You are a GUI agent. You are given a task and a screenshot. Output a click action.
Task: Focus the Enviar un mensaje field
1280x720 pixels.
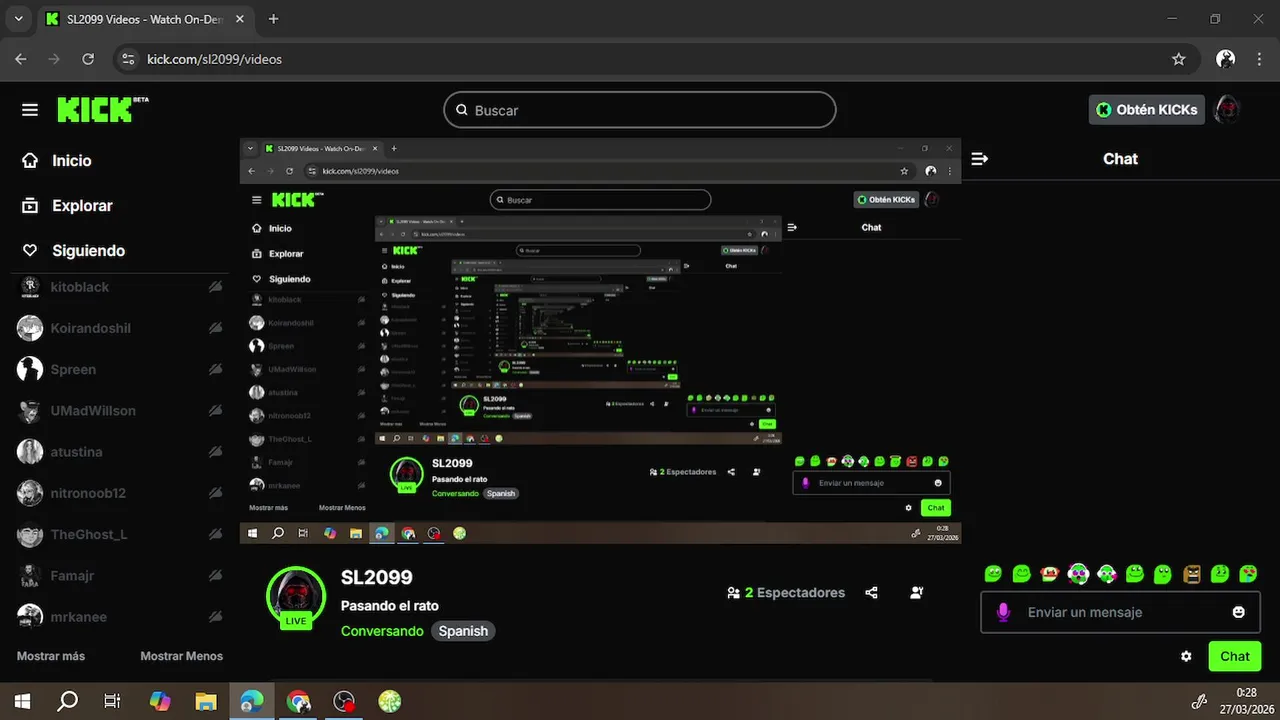[x=1120, y=612]
